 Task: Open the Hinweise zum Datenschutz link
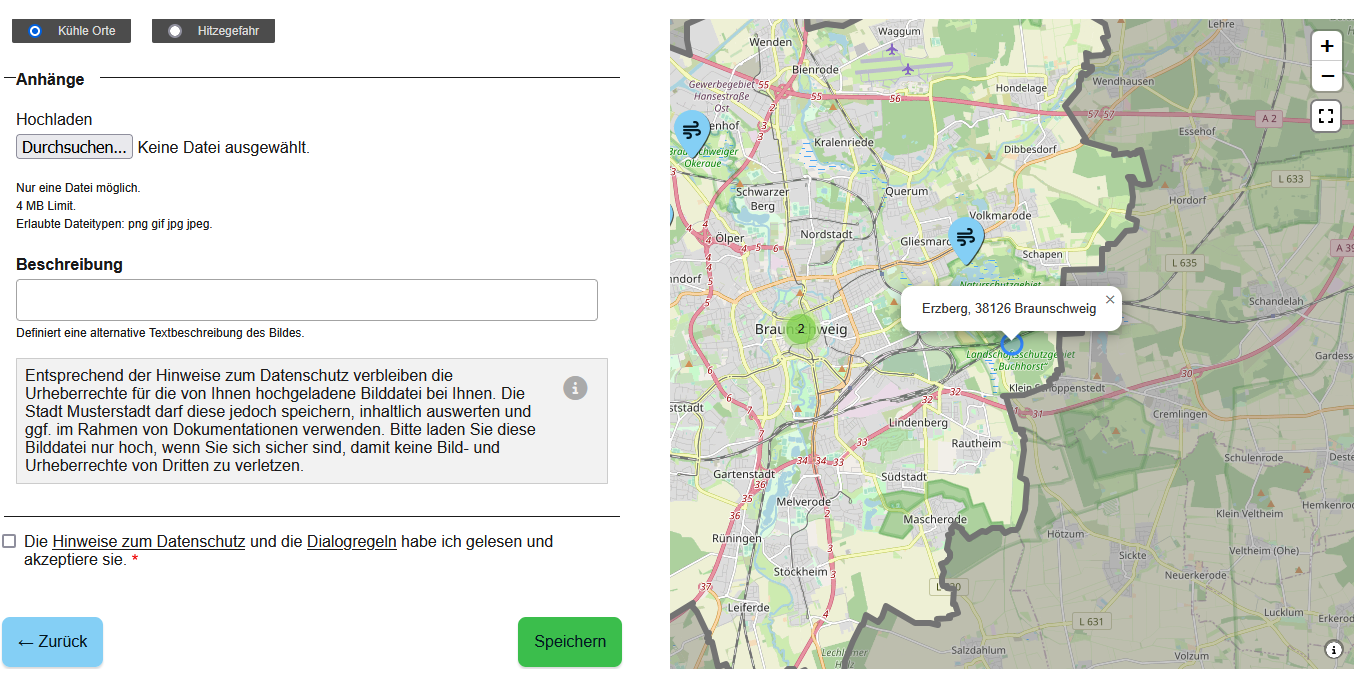coord(149,541)
